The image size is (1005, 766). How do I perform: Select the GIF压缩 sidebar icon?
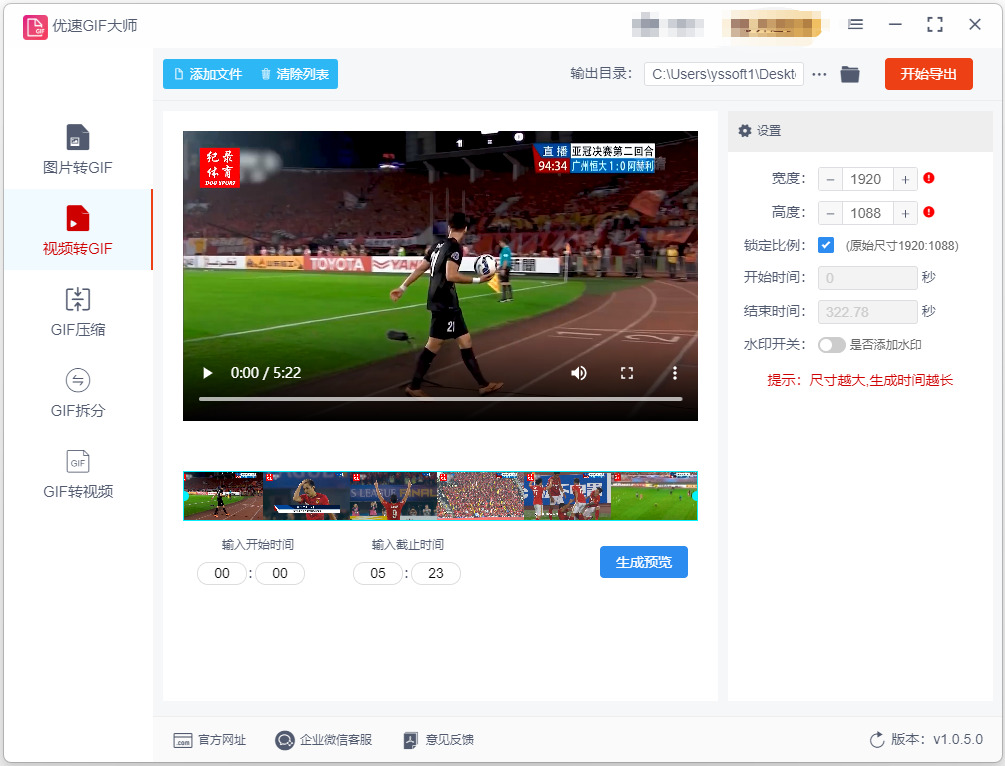click(78, 299)
